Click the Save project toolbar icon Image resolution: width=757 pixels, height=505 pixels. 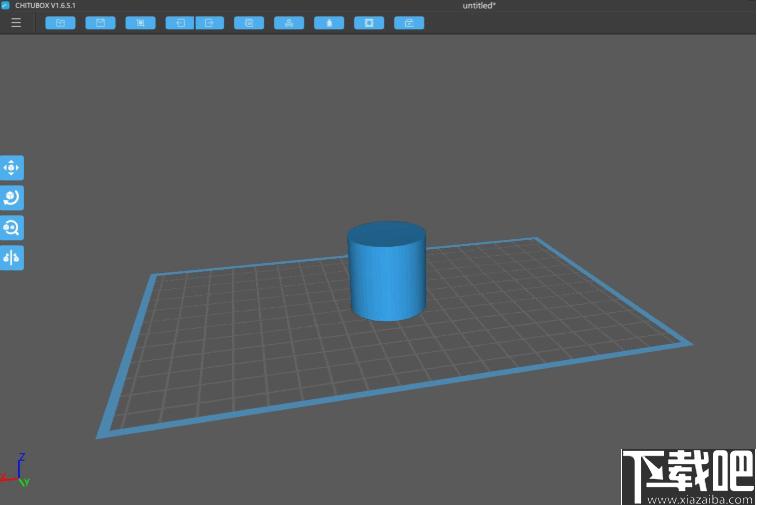point(100,23)
